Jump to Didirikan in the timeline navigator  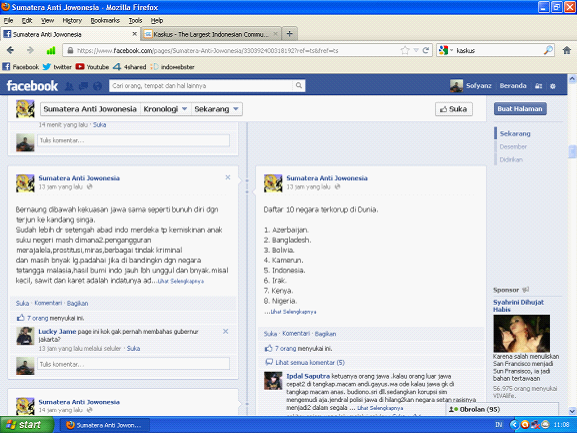511,160
